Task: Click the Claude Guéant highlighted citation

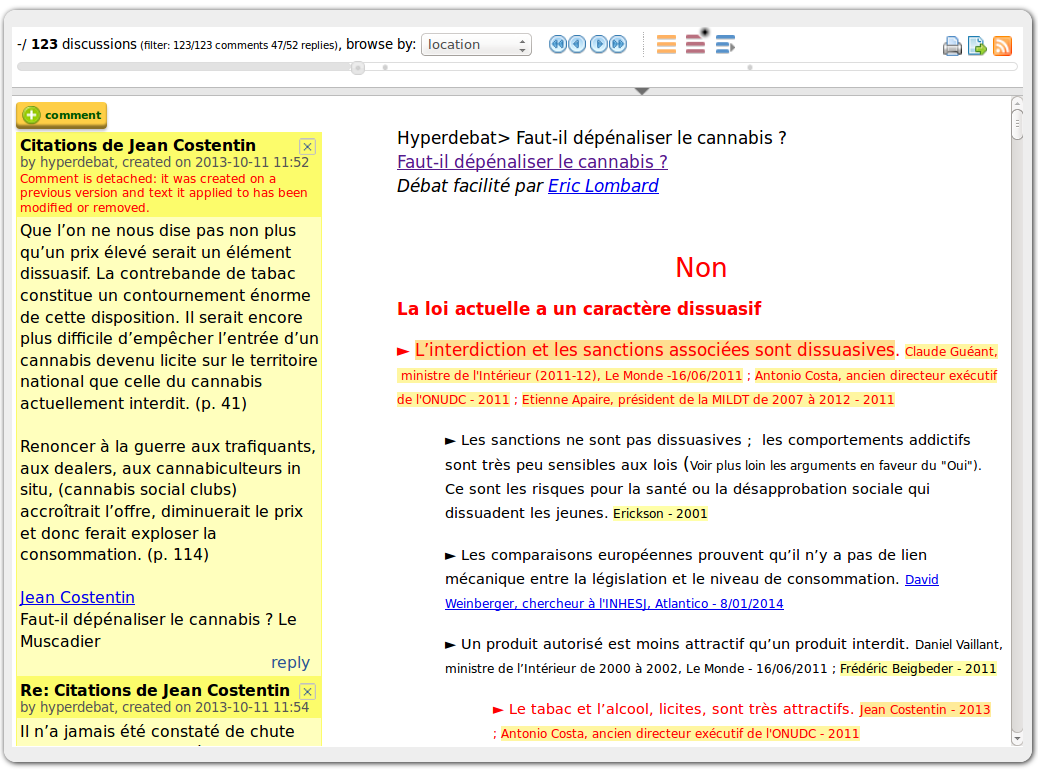Action: (x=951, y=352)
